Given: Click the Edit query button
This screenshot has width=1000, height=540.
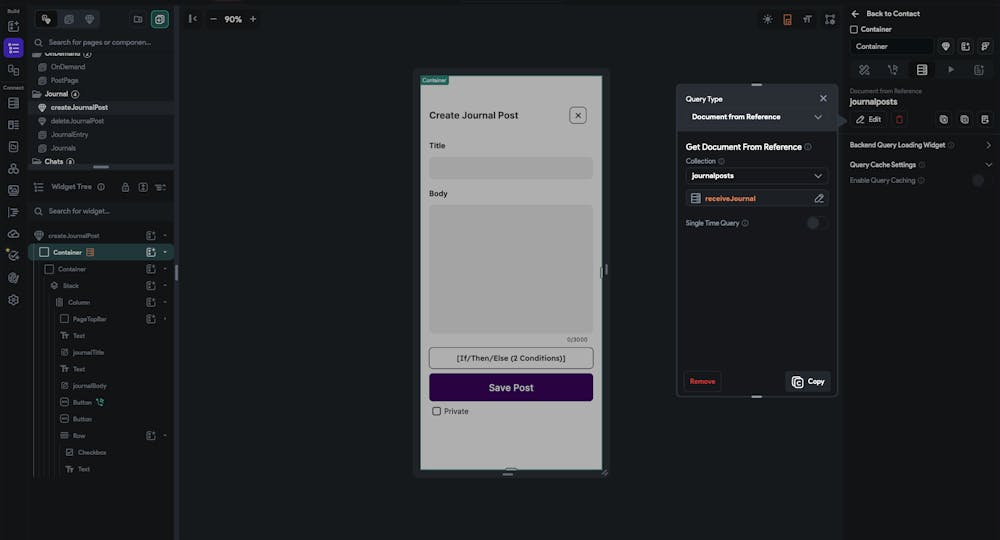Looking at the screenshot, I should coord(869,119).
